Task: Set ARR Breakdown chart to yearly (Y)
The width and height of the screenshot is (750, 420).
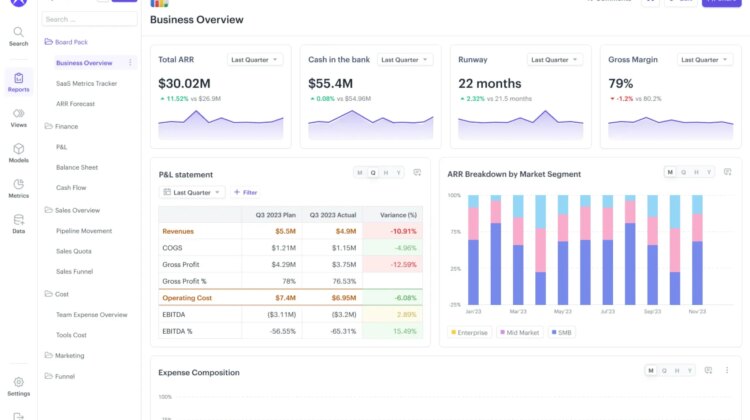Action: [x=709, y=172]
